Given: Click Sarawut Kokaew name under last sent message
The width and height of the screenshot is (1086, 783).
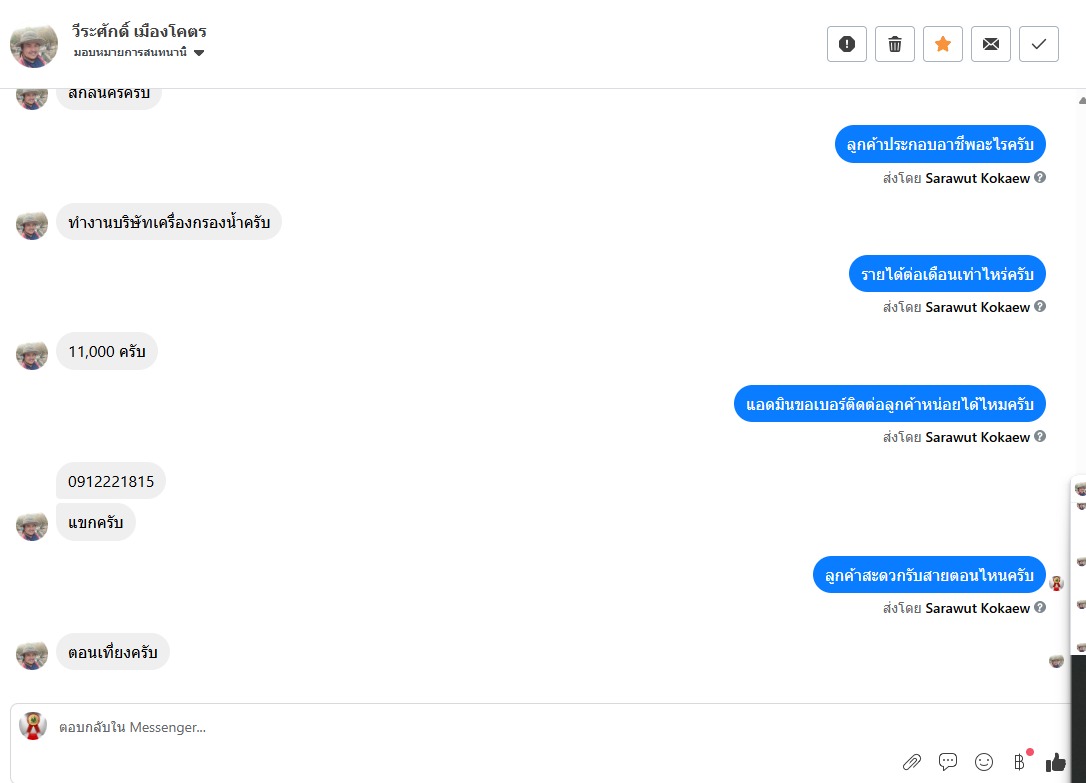Looking at the screenshot, I should pos(977,608).
